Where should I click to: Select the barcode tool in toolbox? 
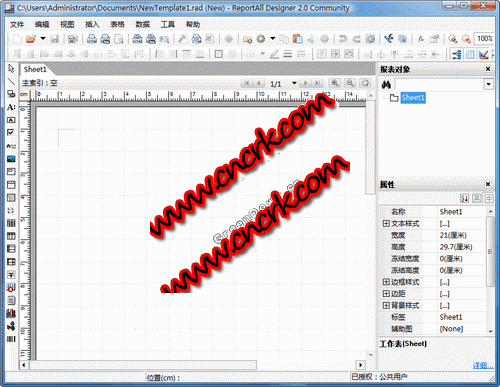click(x=11, y=339)
